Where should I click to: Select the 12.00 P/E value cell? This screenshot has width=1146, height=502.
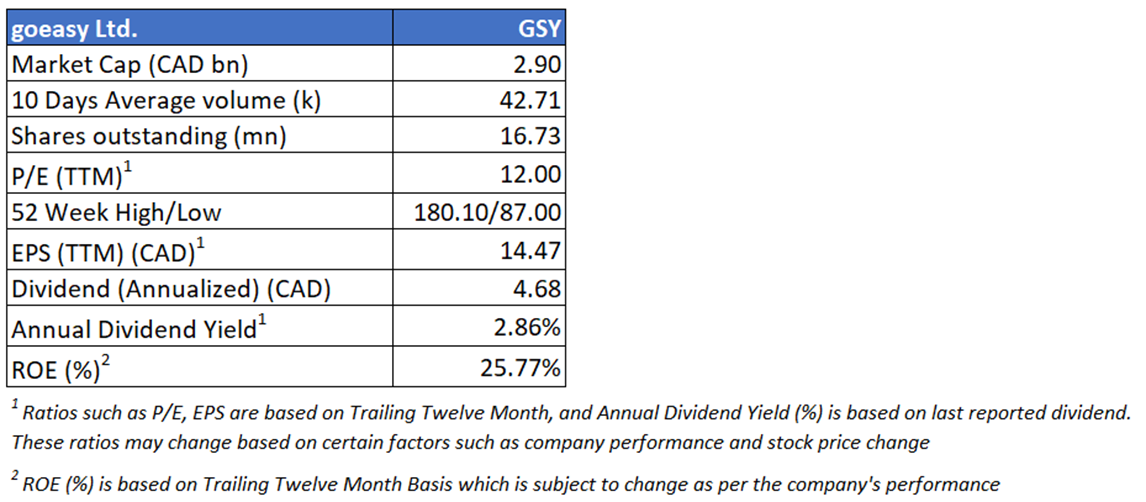[531, 173]
